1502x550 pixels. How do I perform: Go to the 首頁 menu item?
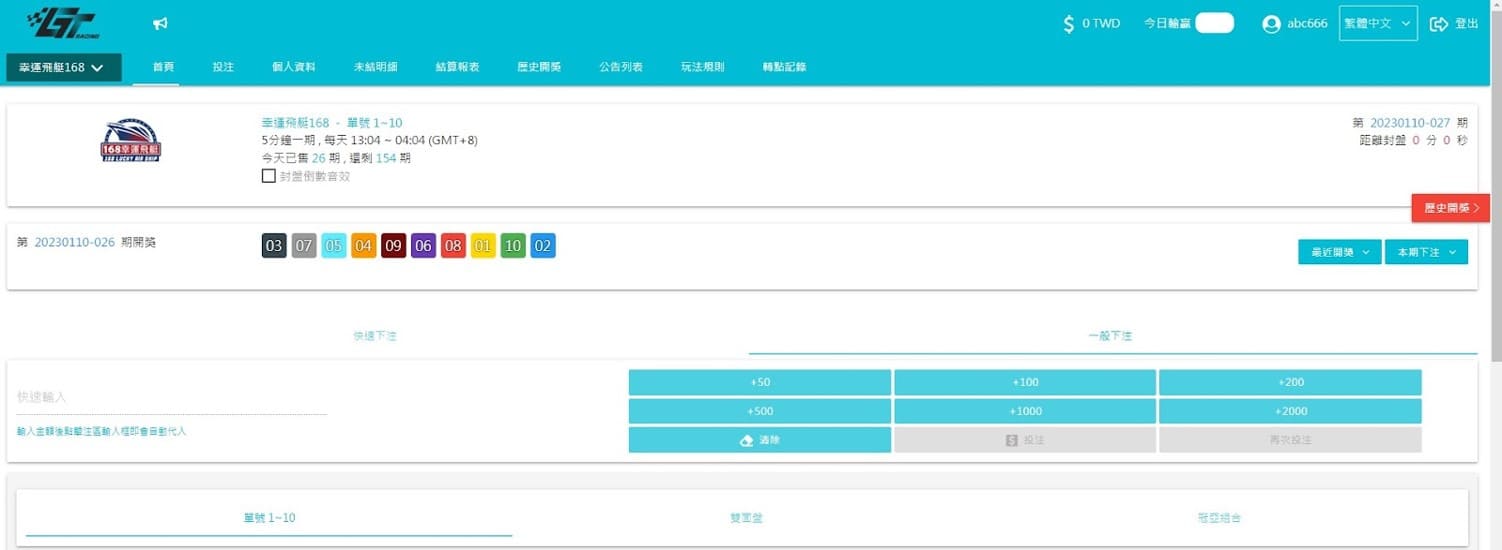(x=164, y=67)
